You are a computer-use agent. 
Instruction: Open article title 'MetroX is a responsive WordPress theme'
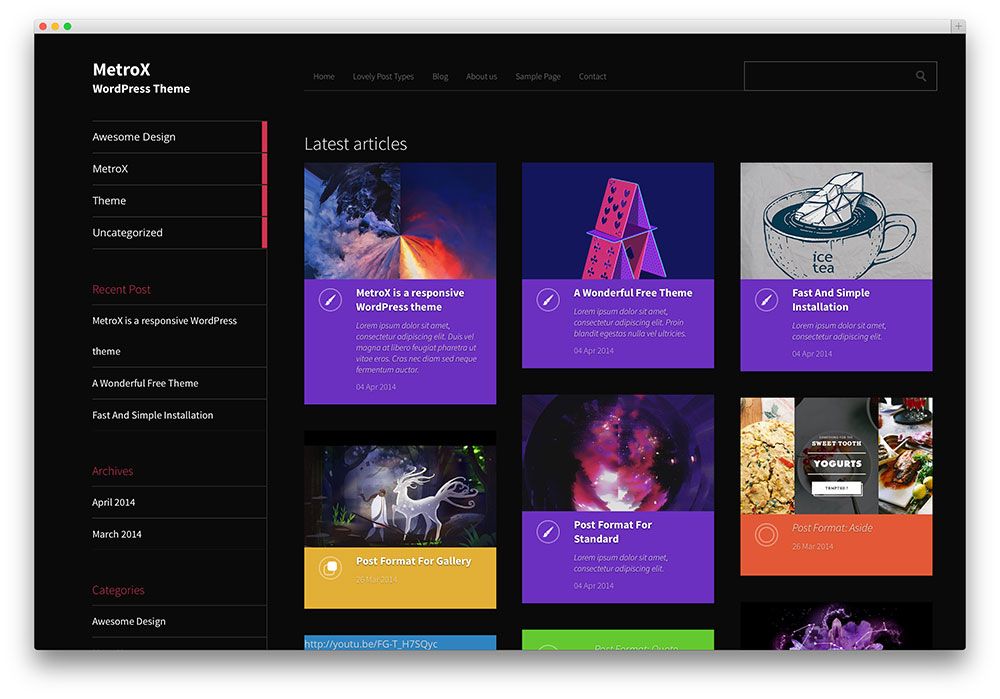pos(410,300)
